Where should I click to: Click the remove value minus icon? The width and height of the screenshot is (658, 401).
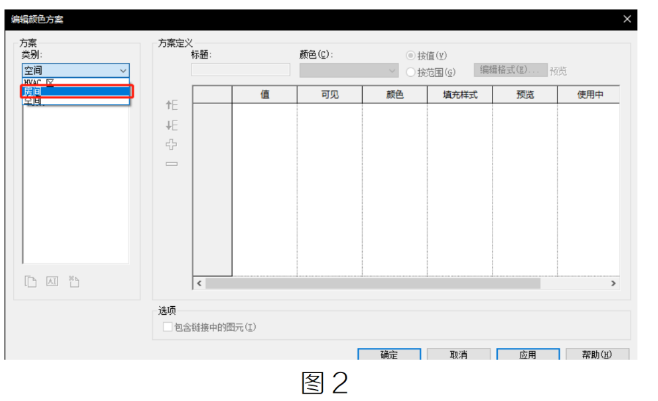[x=171, y=164]
